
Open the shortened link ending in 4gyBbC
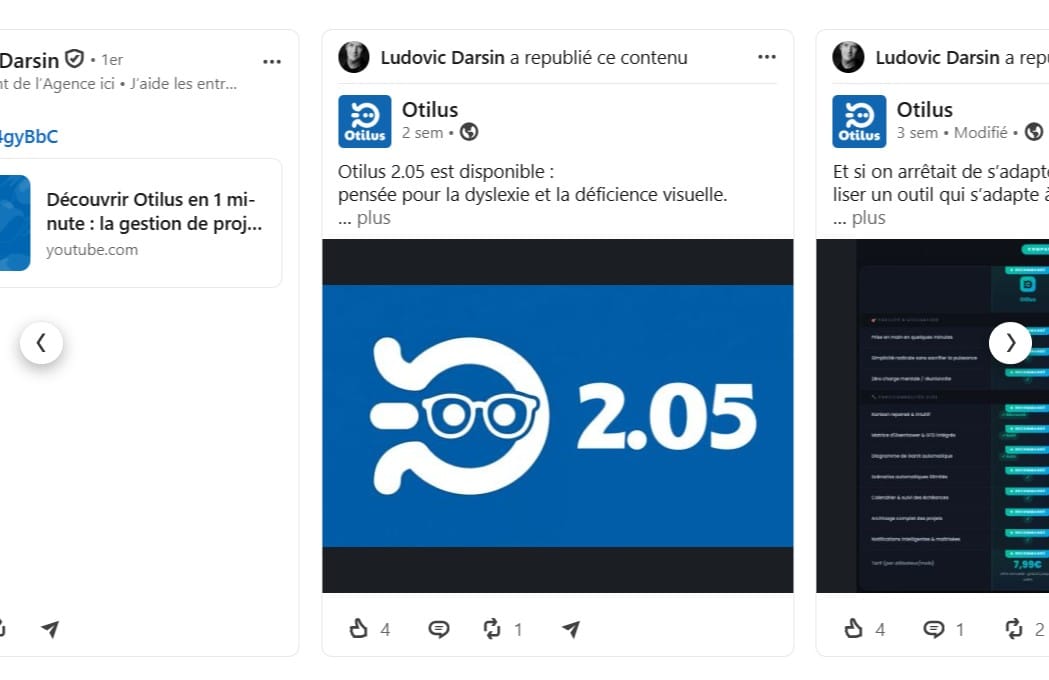click(x=29, y=137)
